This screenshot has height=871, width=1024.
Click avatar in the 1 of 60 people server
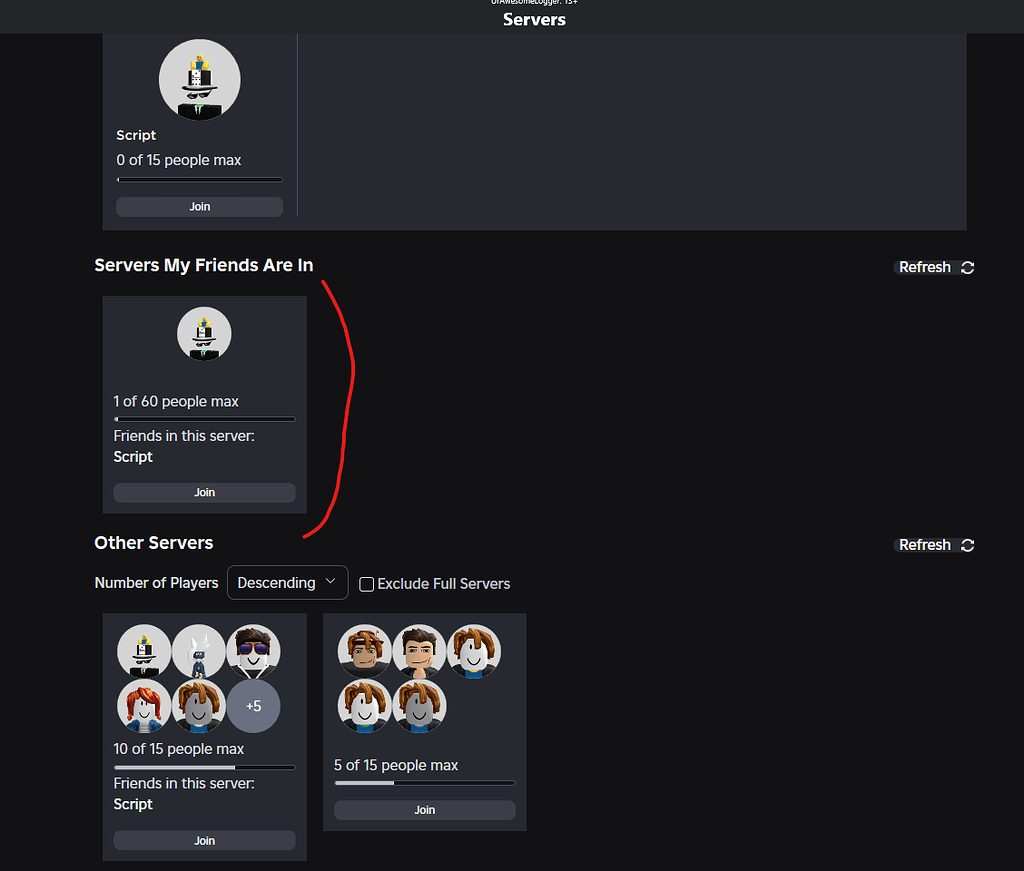pyautogui.click(x=204, y=334)
